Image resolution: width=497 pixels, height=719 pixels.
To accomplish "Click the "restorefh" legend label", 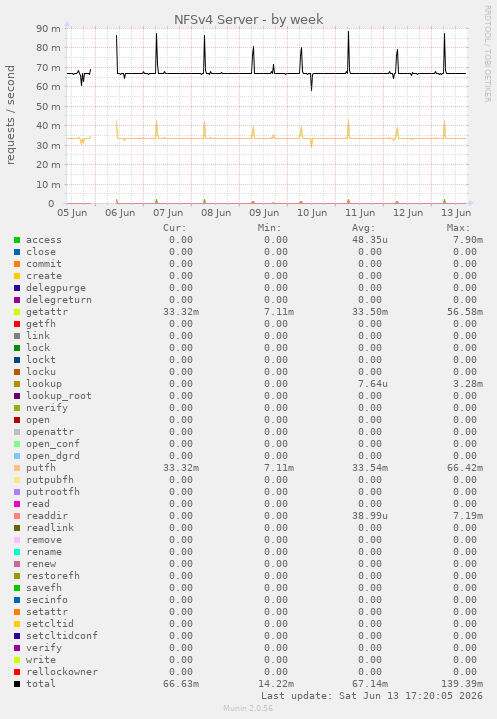I will tap(53, 575).
